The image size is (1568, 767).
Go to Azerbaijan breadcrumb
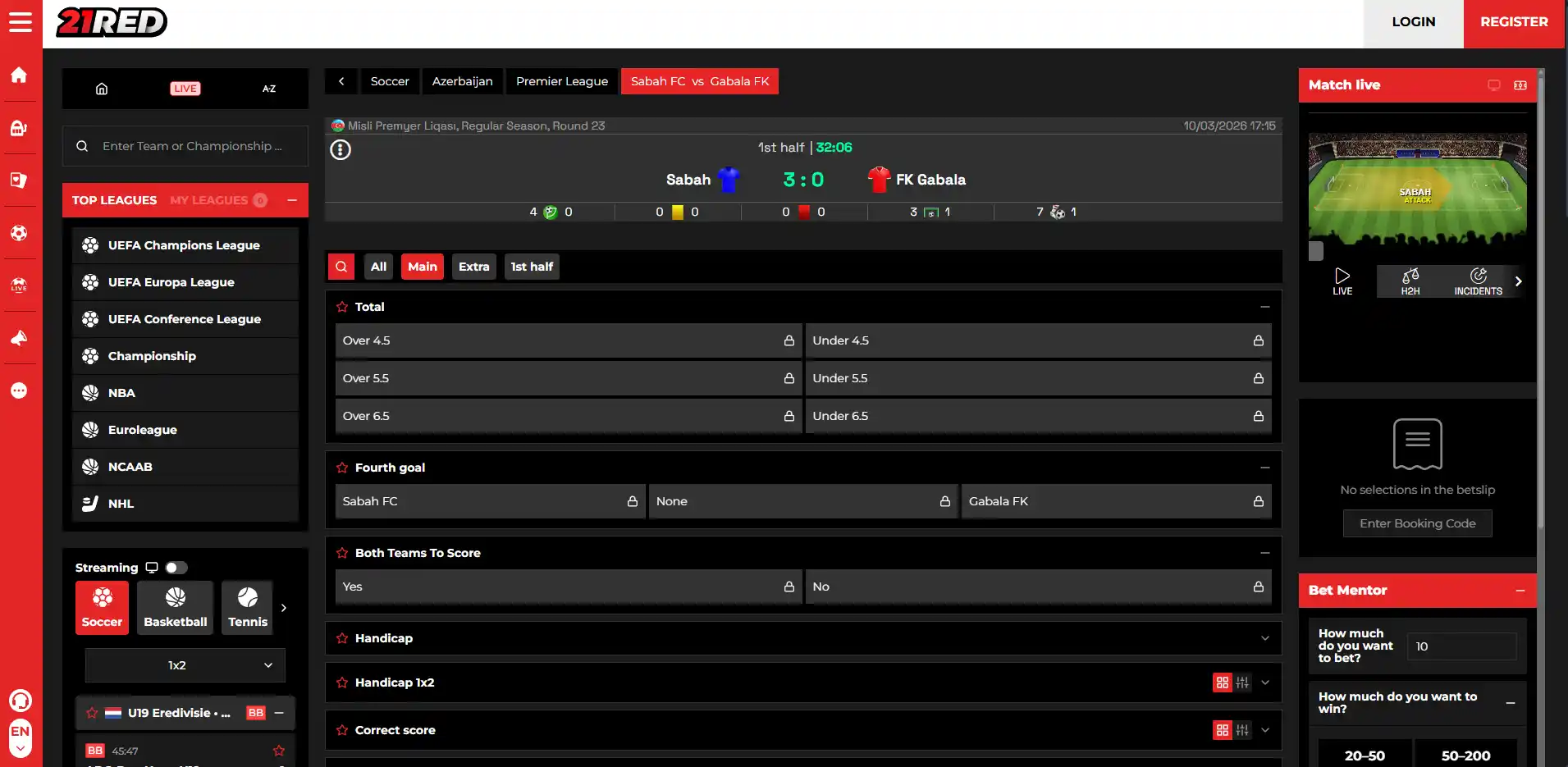(463, 81)
